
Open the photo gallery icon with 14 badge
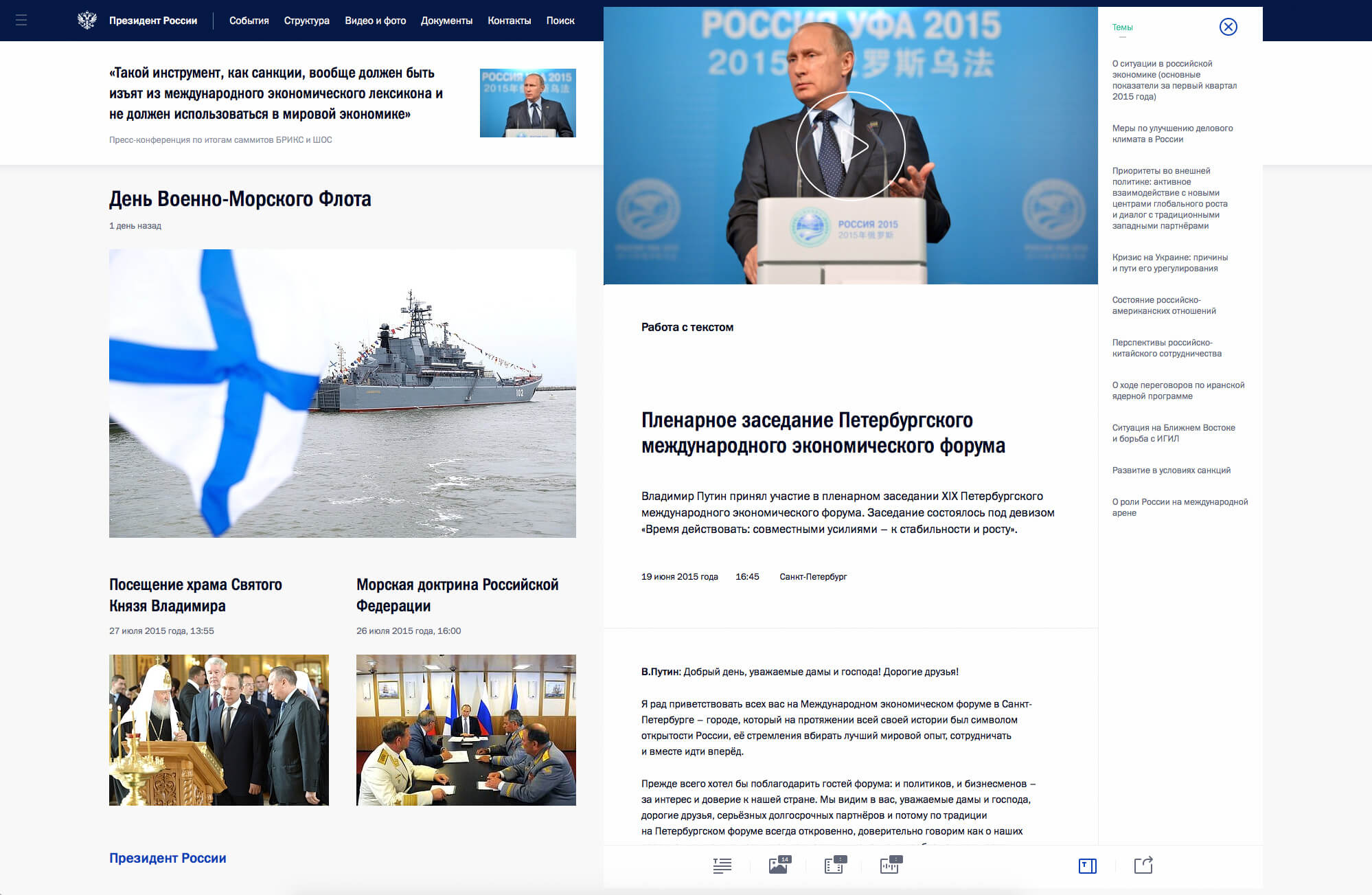[x=779, y=865]
